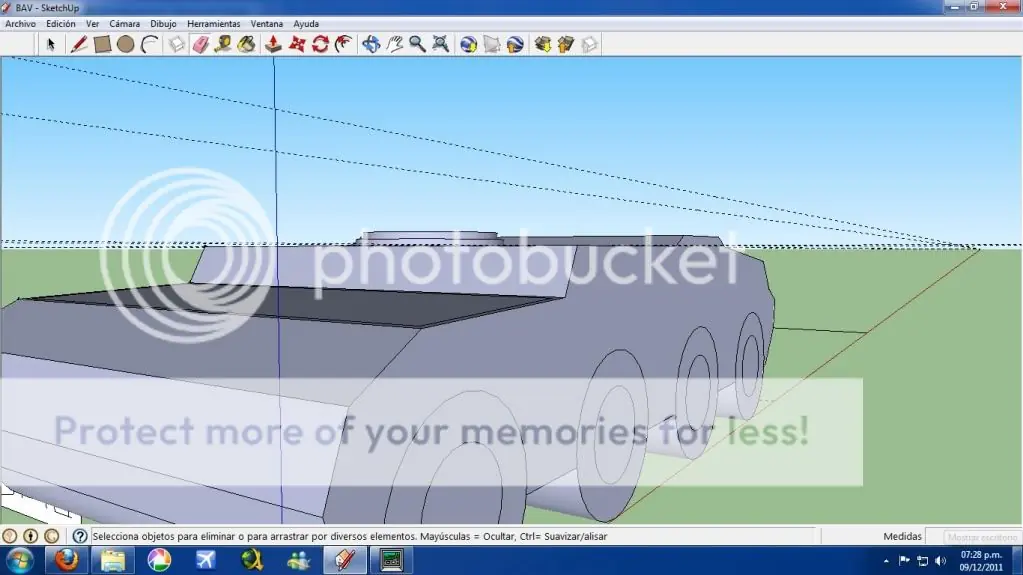The image size is (1023, 575).
Task: Open the Edición menu
Action: (x=61, y=23)
